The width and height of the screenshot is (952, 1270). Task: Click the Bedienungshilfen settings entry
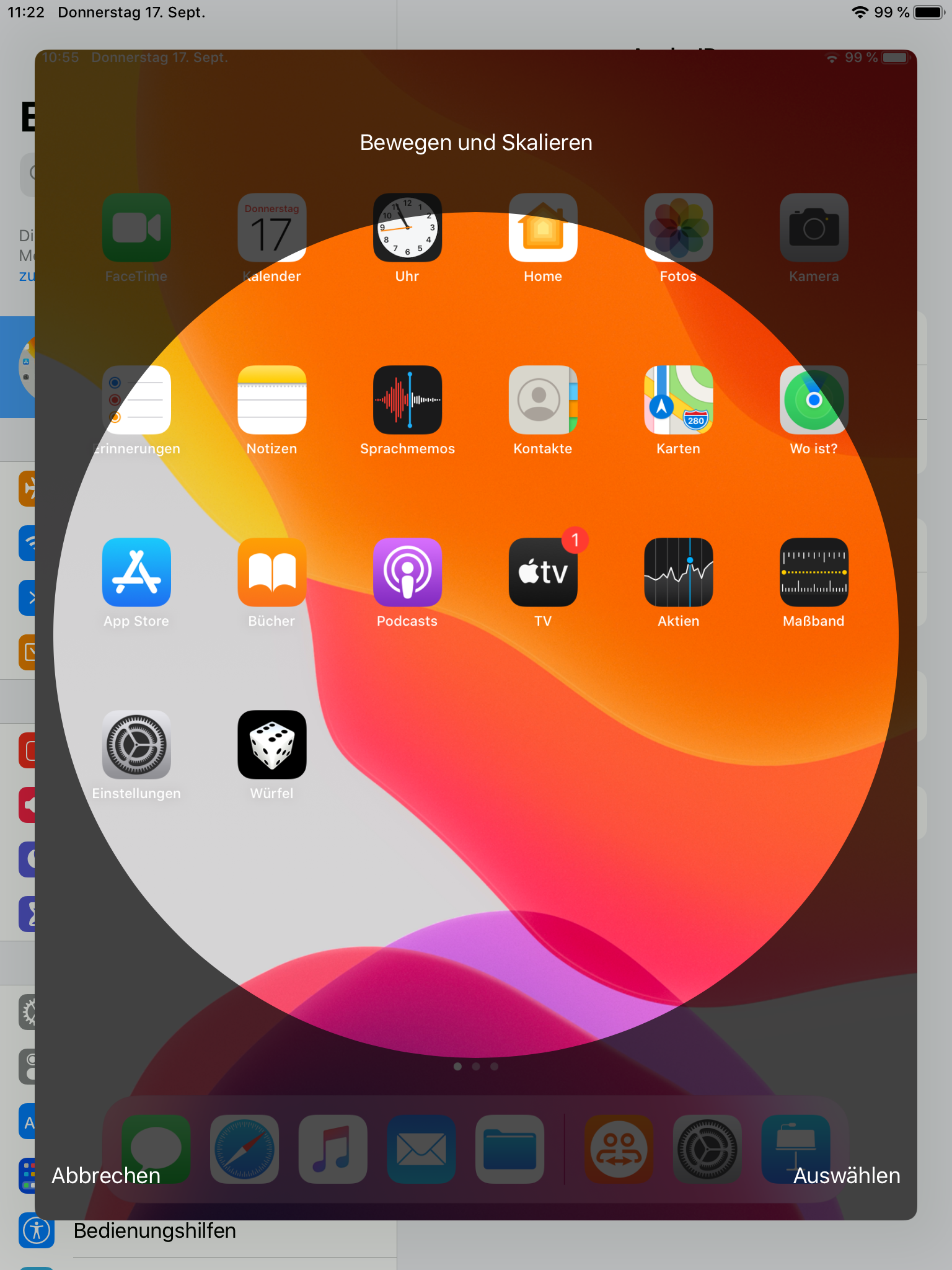click(154, 1231)
